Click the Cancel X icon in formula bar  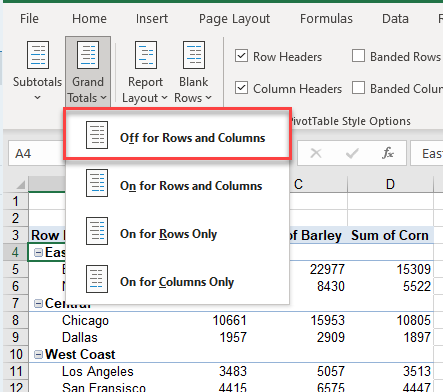(316, 154)
